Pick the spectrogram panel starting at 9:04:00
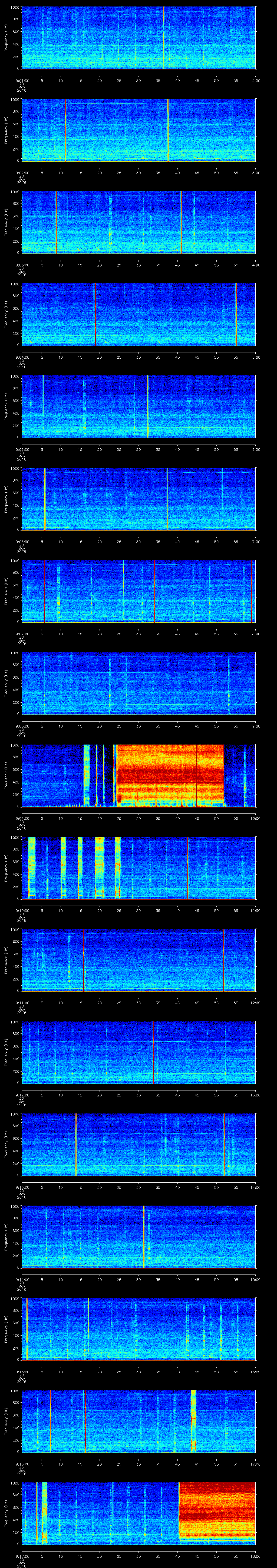Viewport: 277px width, 1568px height. click(139, 315)
